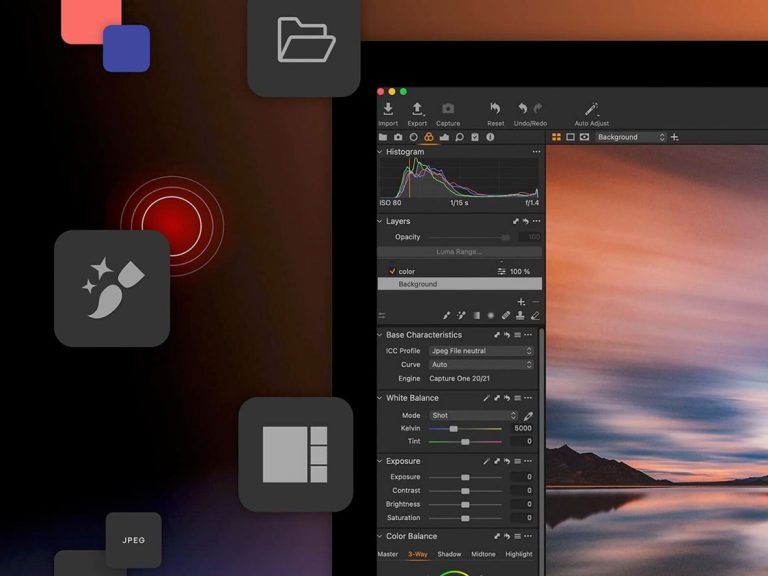Adjust the Tint slider
768x576 pixels.
[465, 442]
